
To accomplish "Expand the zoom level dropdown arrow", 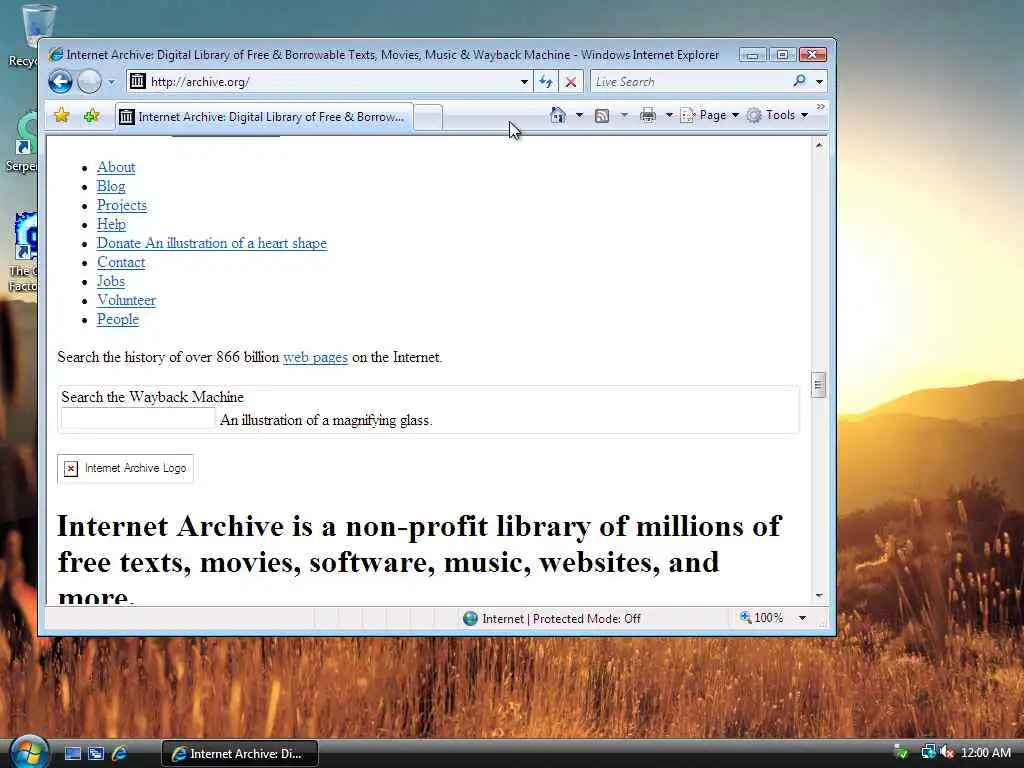I will pyautogui.click(x=803, y=618).
